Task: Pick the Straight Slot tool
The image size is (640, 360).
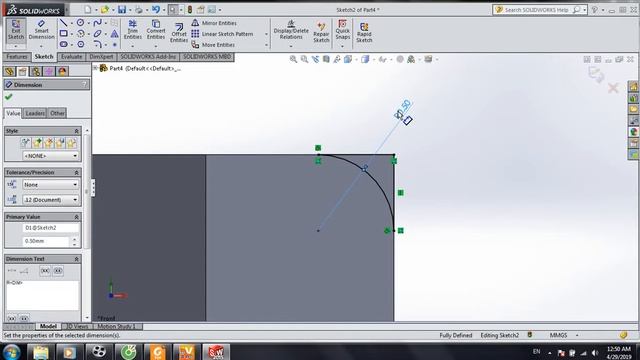Action: click(x=63, y=44)
